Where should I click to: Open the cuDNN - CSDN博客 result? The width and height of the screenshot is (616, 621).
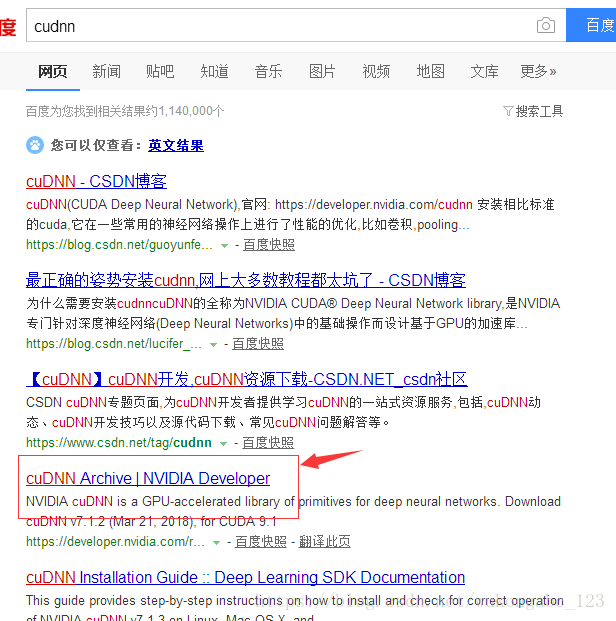(96, 181)
